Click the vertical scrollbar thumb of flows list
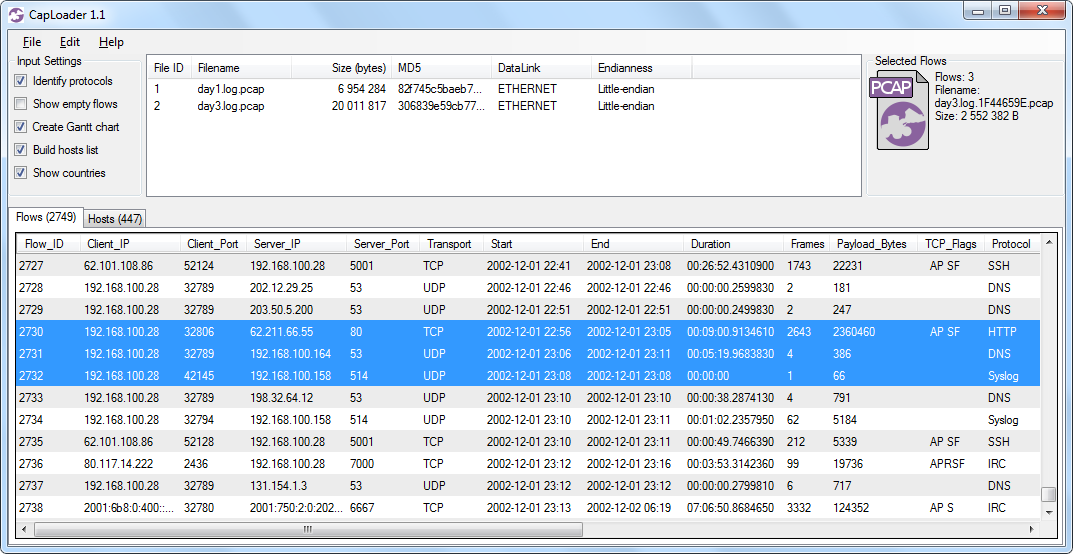Image resolution: width=1073 pixels, height=554 pixels. 1048,494
